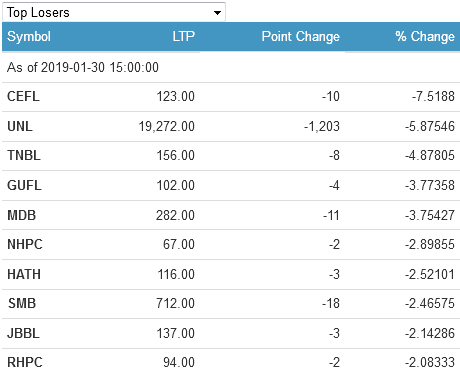Open the MDB symbol entry
The width and height of the screenshot is (460, 373).
tap(22, 215)
